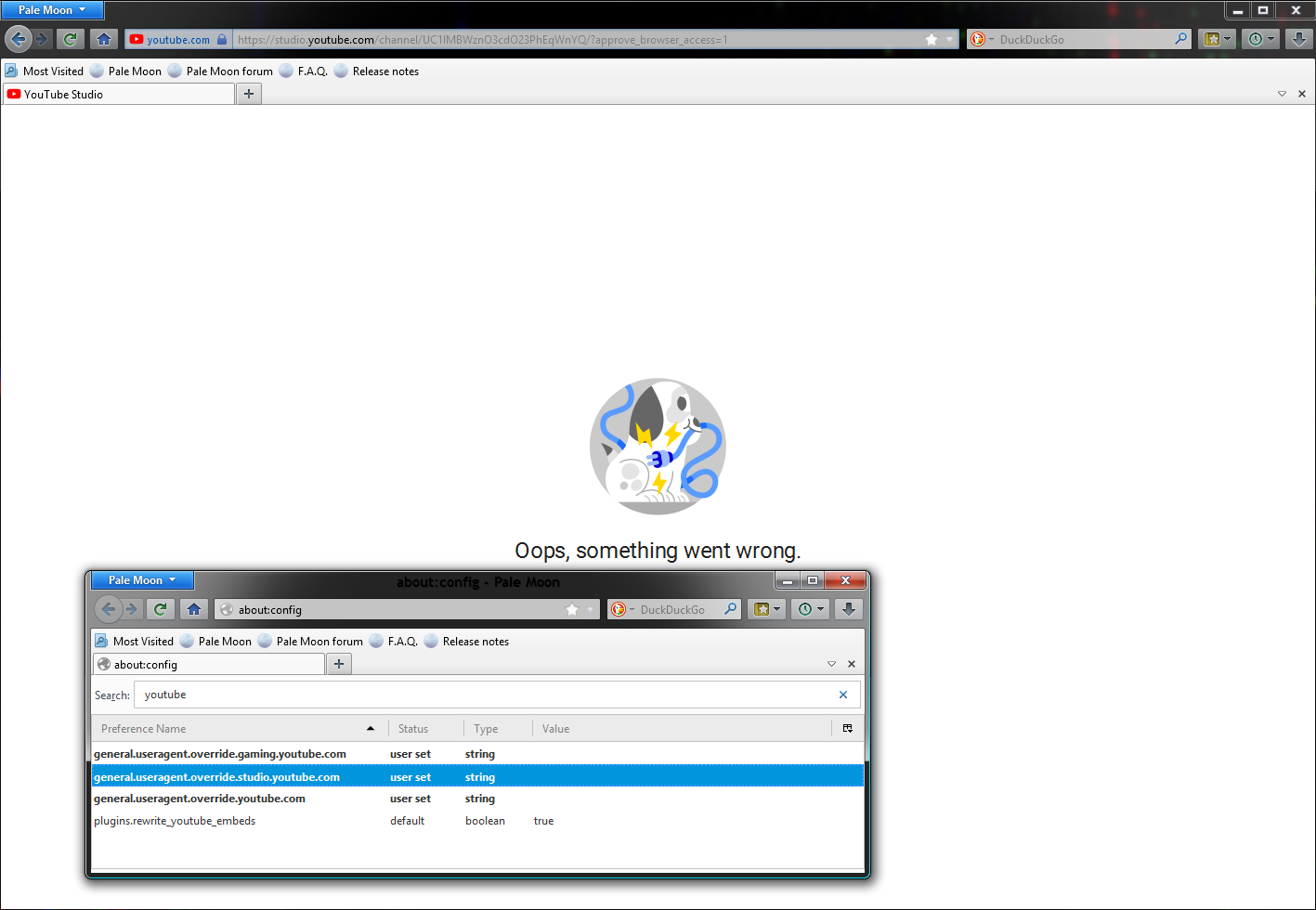The width and height of the screenshot is (1316, 910).
Task: Open Most Visited in the about:config window
Action: 134,641
